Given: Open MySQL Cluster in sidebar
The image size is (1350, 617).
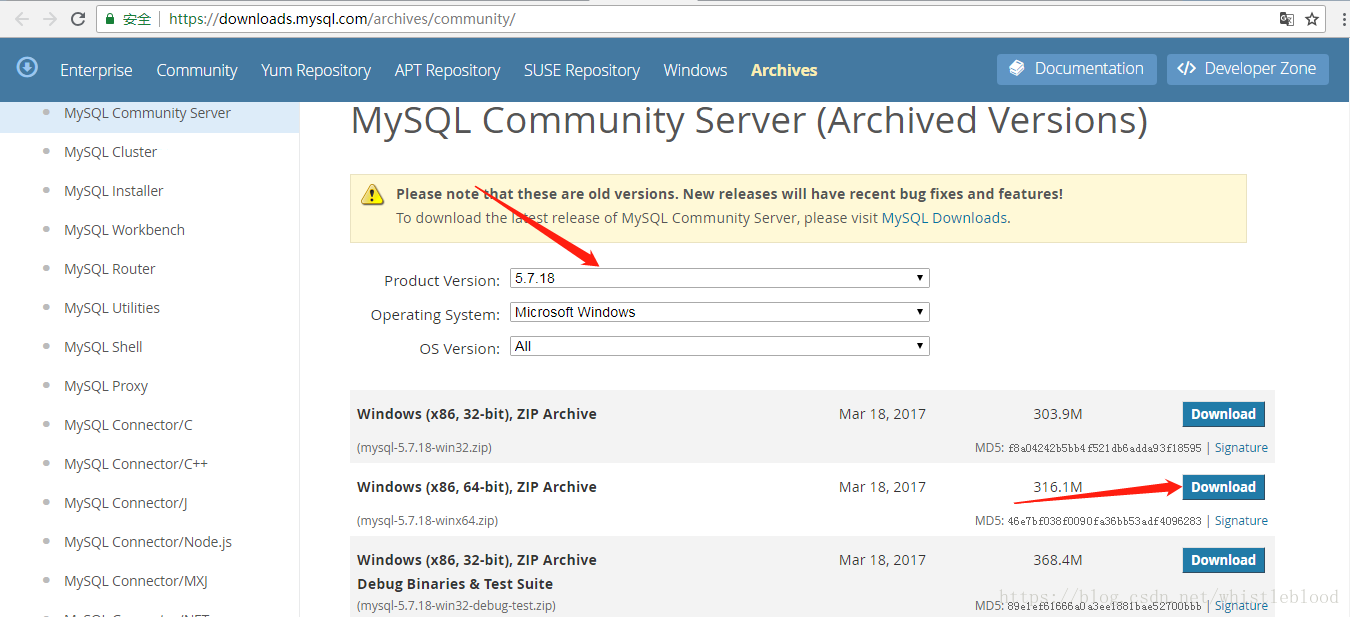Looking at the screenshot, I should 110,152.
